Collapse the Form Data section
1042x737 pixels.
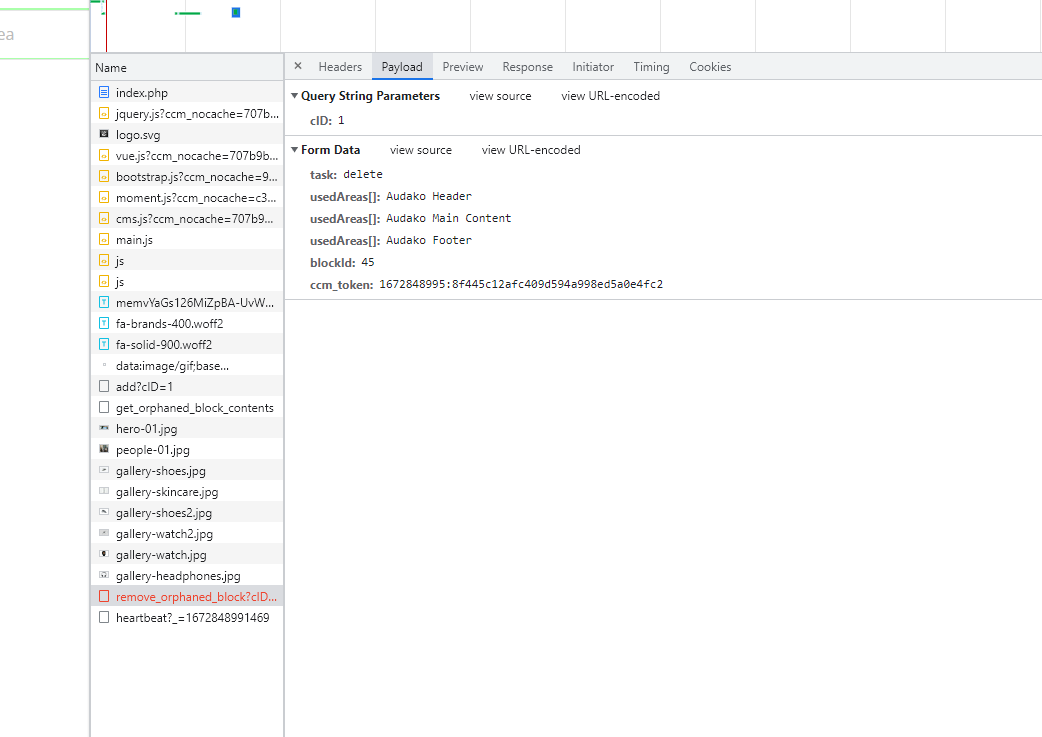point(294,149)
